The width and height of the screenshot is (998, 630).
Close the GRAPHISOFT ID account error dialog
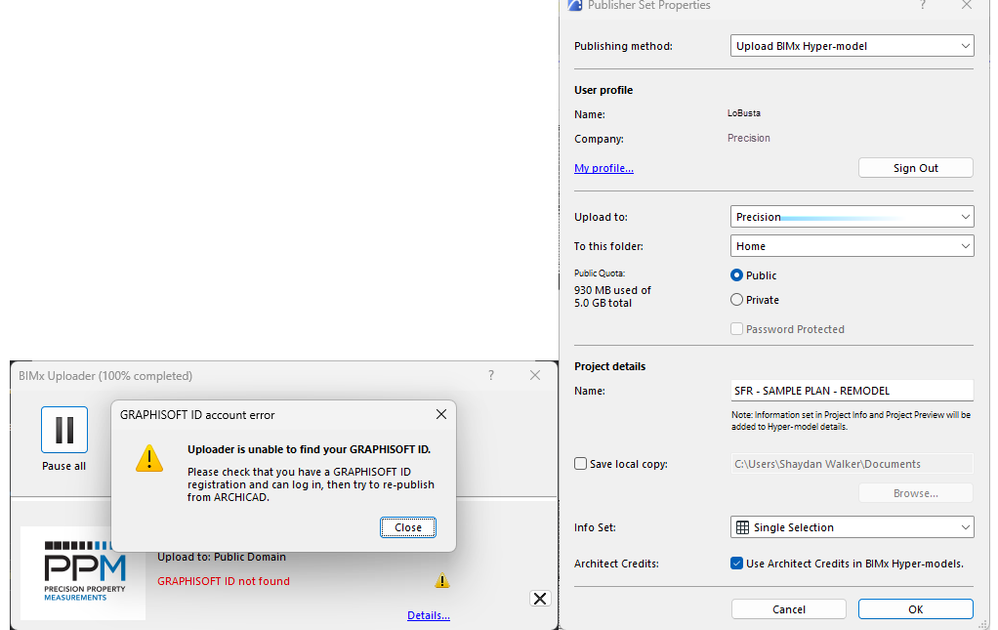(x=408, y=527)
